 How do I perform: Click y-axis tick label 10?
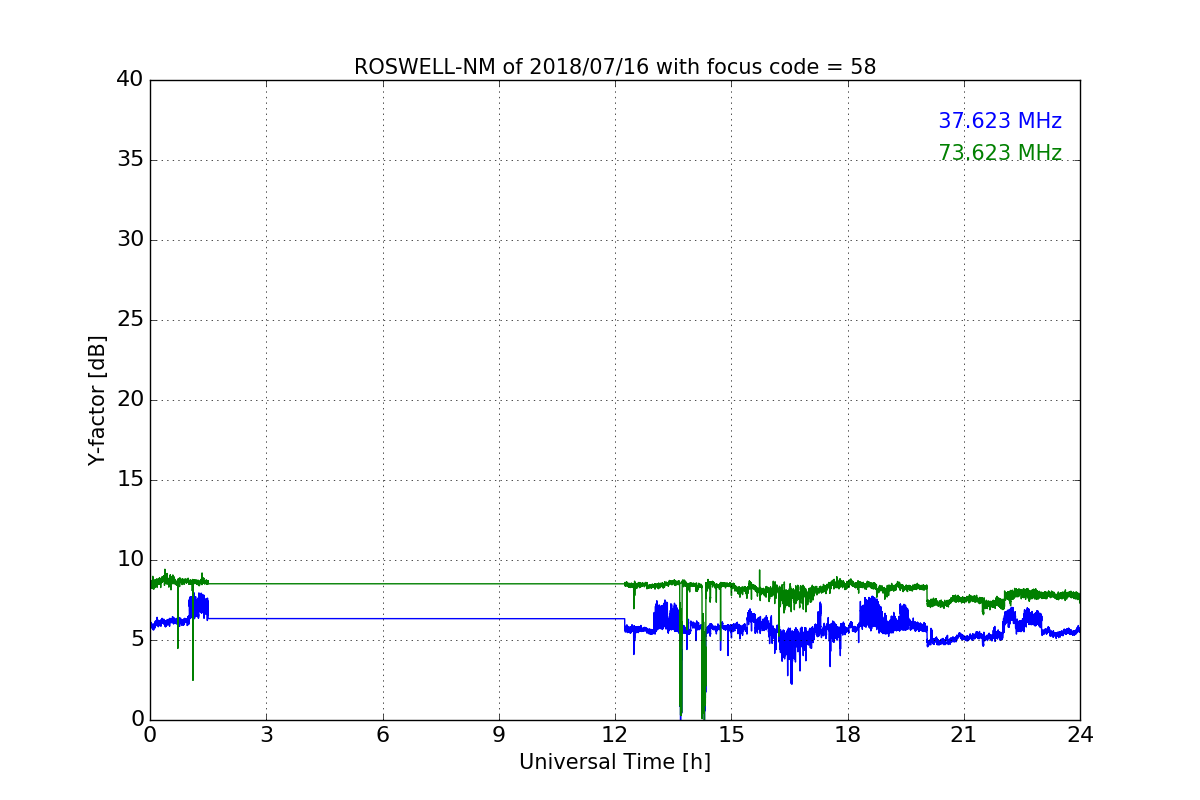[130, 560]
